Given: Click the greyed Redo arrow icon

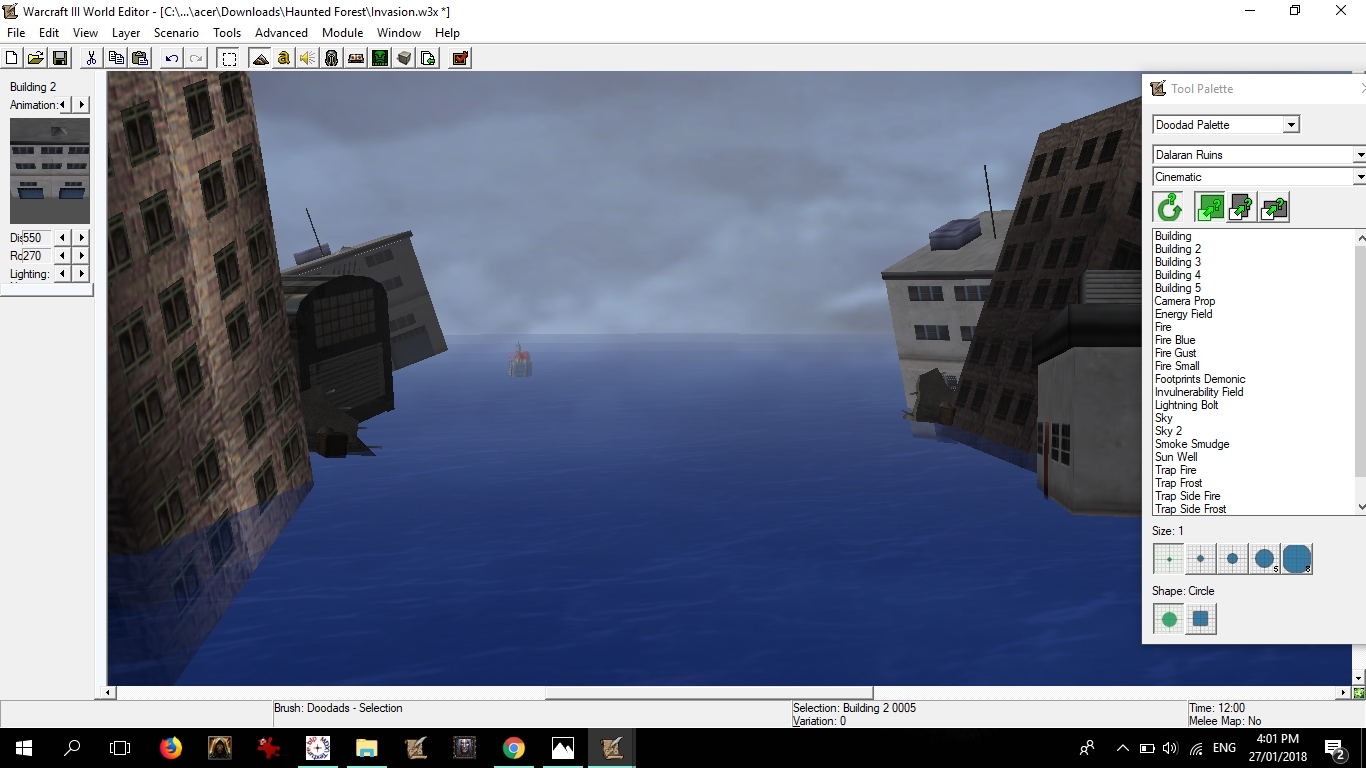Looking at the screenshot, I should tap(196, 58).
